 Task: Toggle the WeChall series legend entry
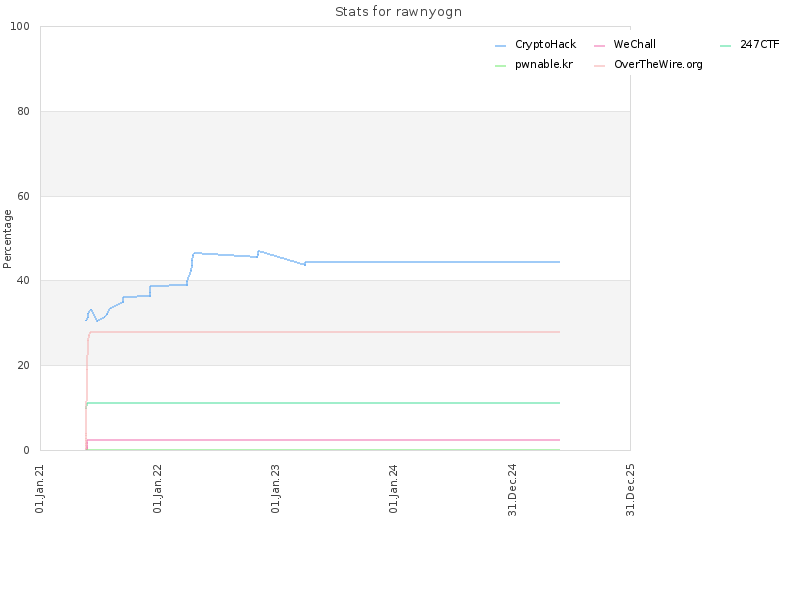[x=625, y=44]
